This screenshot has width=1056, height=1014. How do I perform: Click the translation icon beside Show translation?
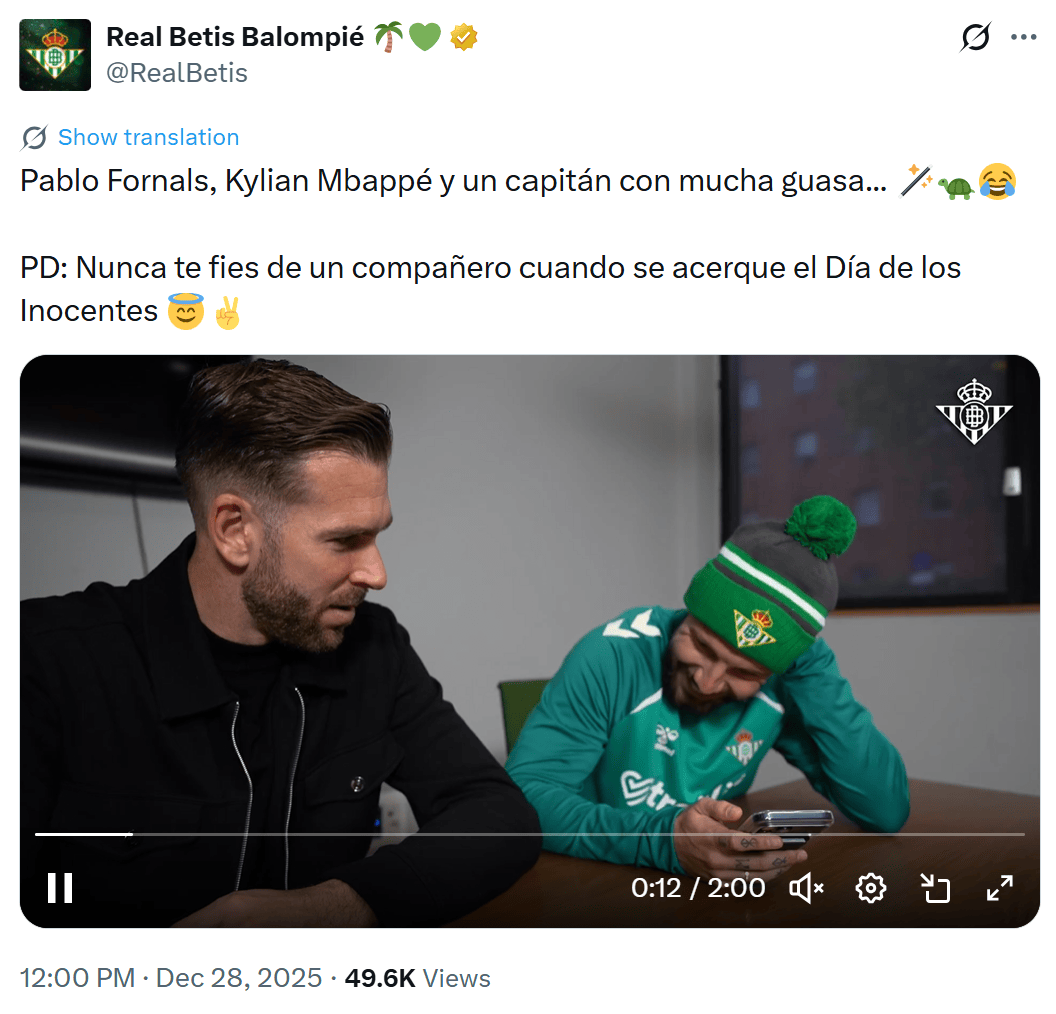[34, 137]
